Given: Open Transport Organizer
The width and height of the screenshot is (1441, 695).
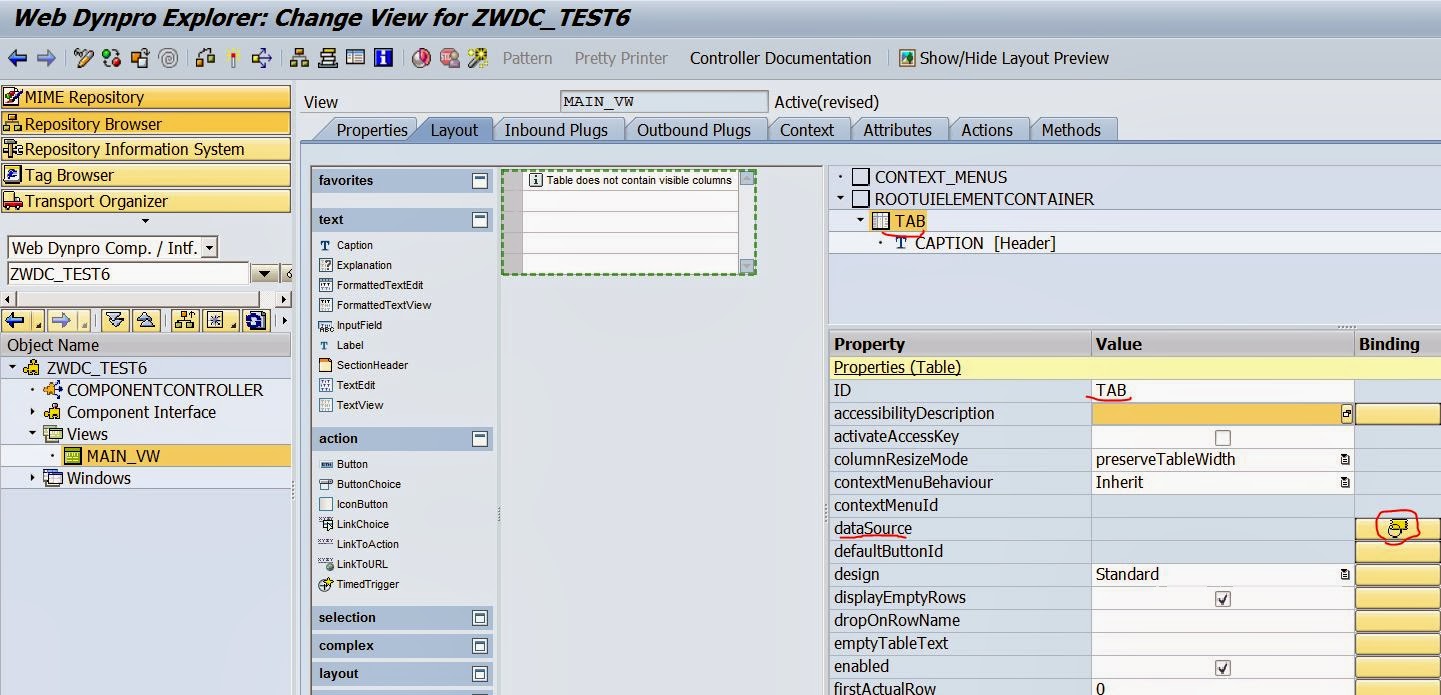Looking at the screenshot, I should (x=146, y=201).
